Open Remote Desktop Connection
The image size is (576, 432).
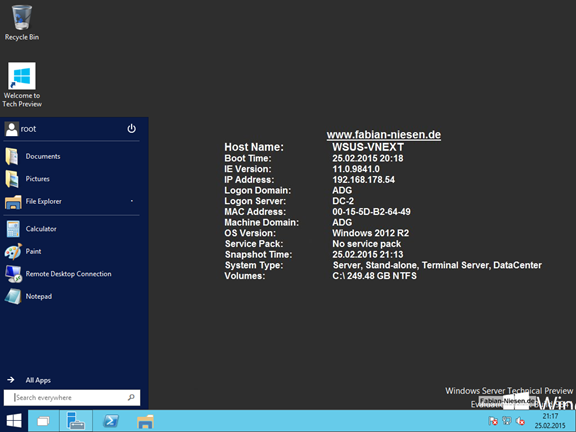[x=72, y=274]
